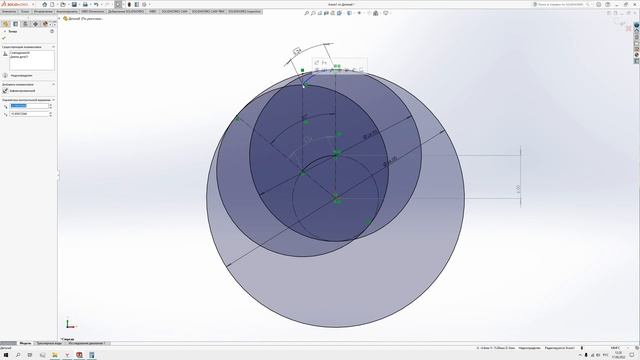640x360 pixels.
Task: Click the SOLIDWORKS help search field
Action: tap(561, 4)
